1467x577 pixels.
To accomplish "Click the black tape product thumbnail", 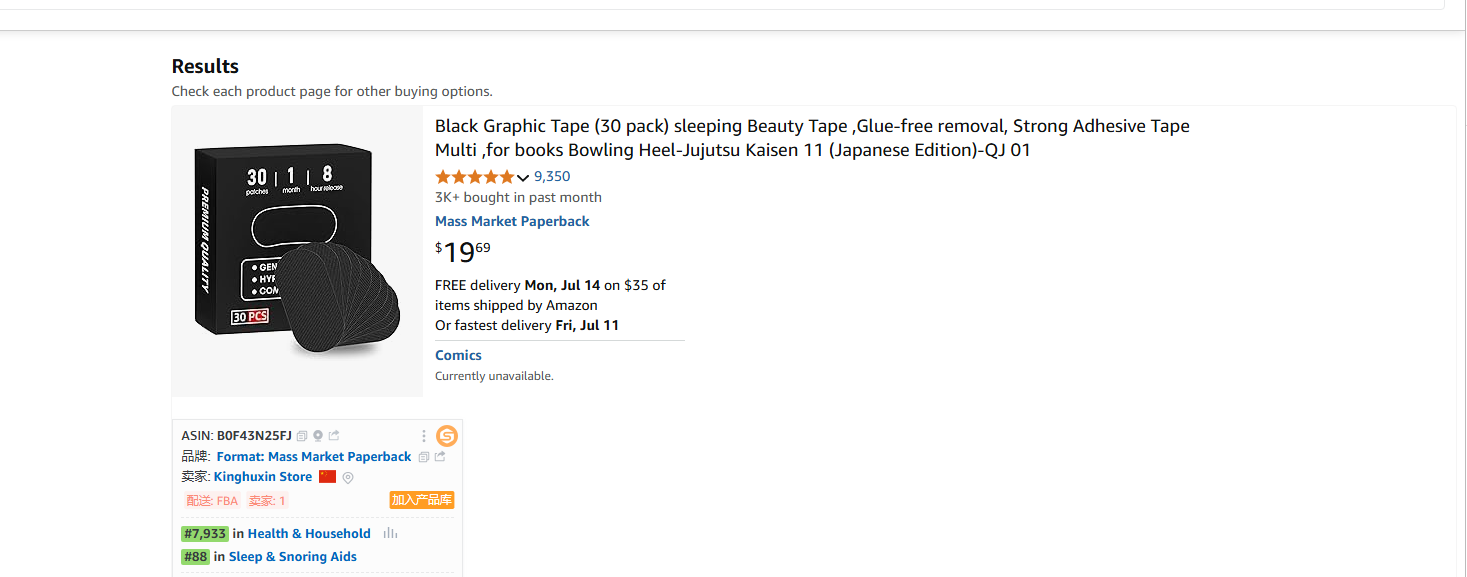I will (x=297, y=251).
